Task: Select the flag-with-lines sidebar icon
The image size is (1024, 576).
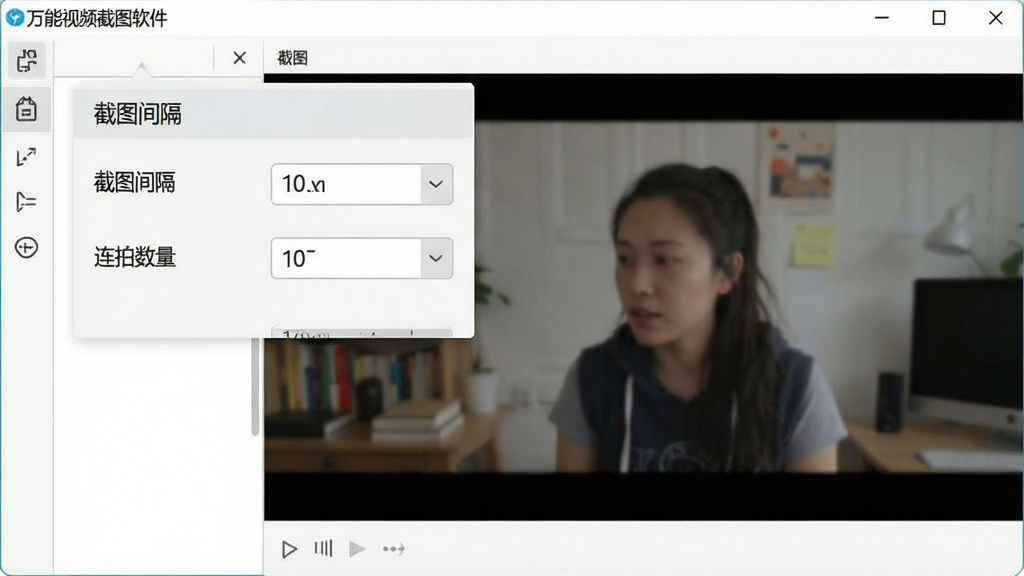Action: pos(26,202)
